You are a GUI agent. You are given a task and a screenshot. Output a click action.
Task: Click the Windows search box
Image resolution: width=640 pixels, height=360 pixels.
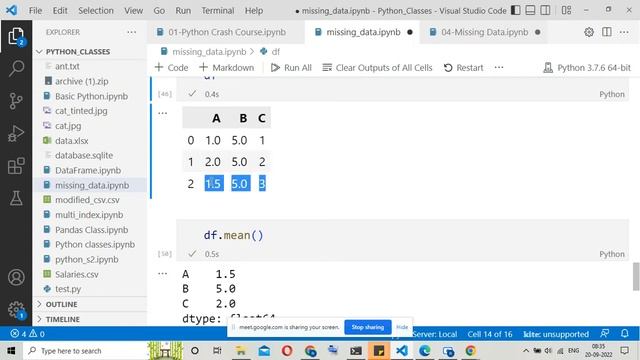point(84,351)
